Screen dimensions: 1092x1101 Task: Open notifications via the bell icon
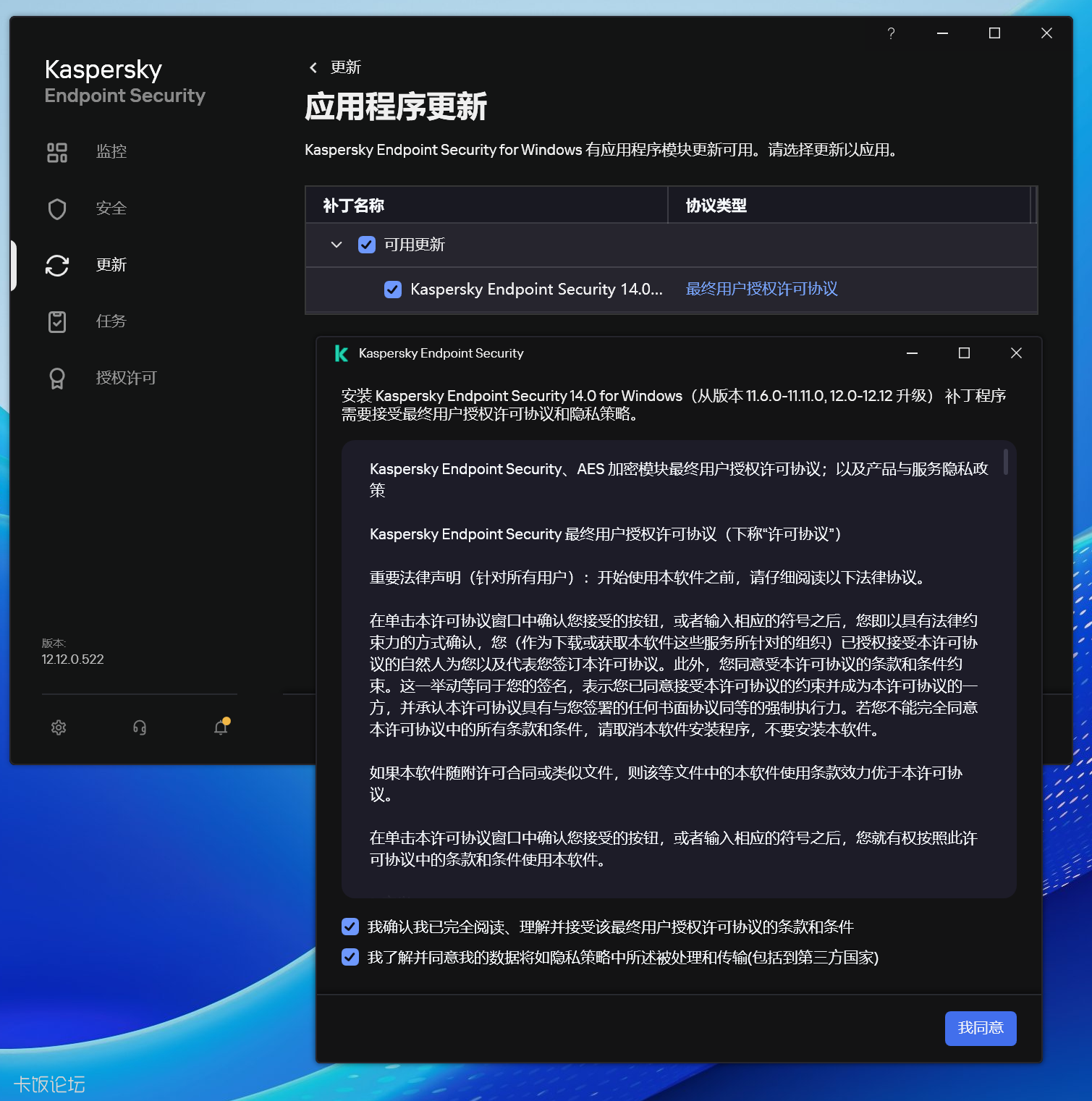pyautogui.click(x=221, y=727)
